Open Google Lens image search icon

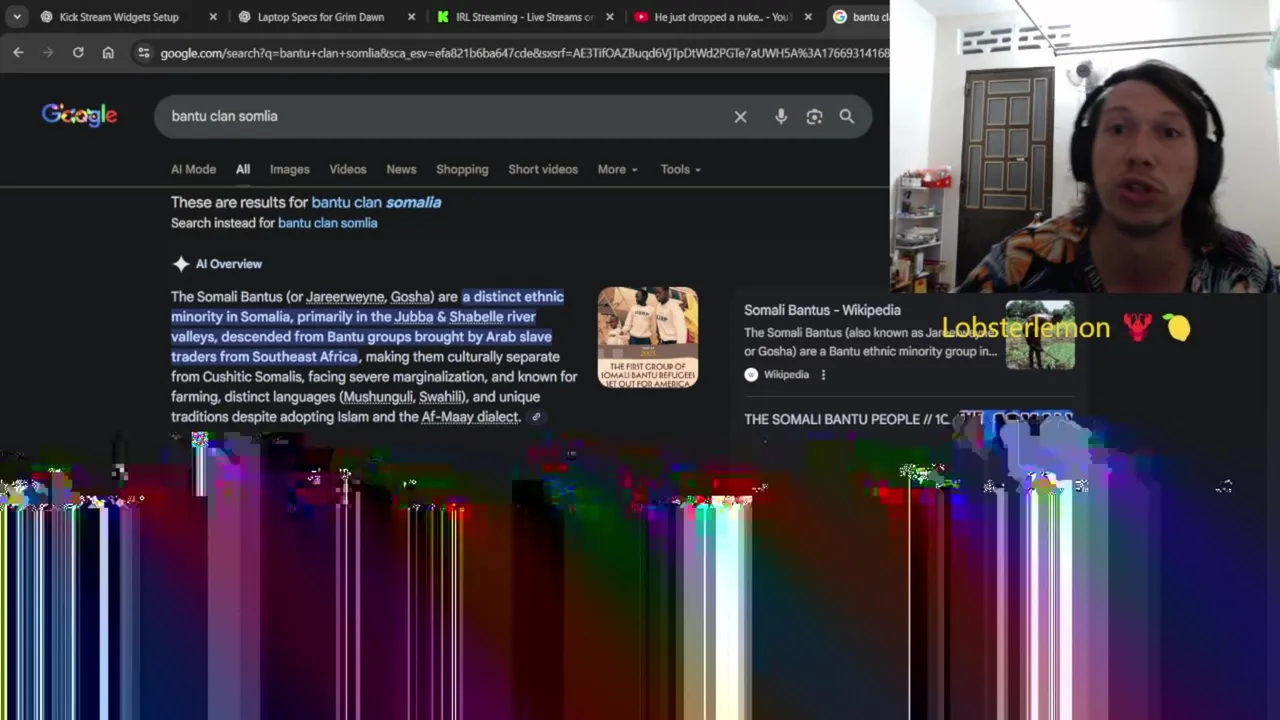click(814, 116)
